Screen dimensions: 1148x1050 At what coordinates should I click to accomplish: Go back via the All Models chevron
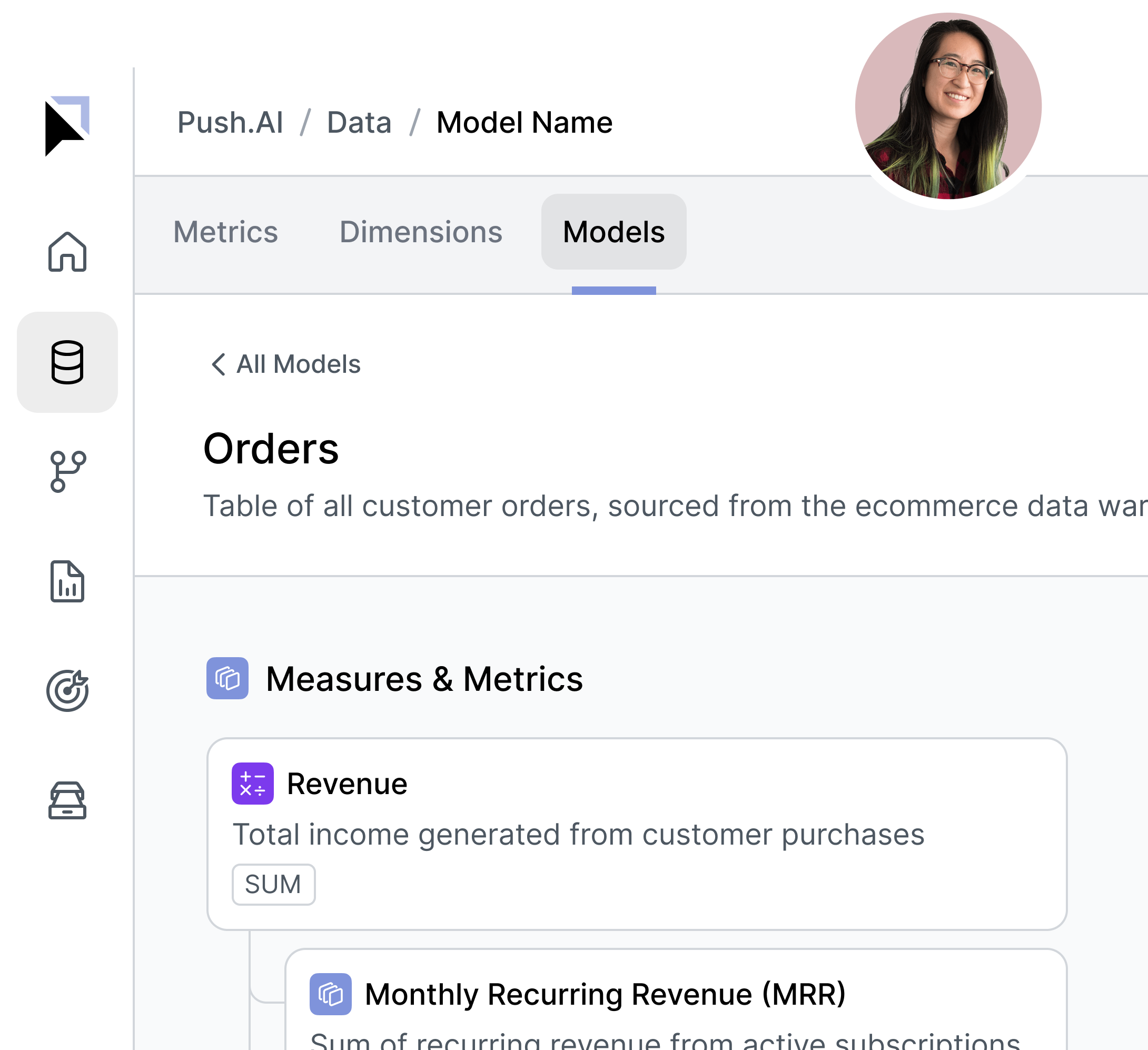point(218,364)
